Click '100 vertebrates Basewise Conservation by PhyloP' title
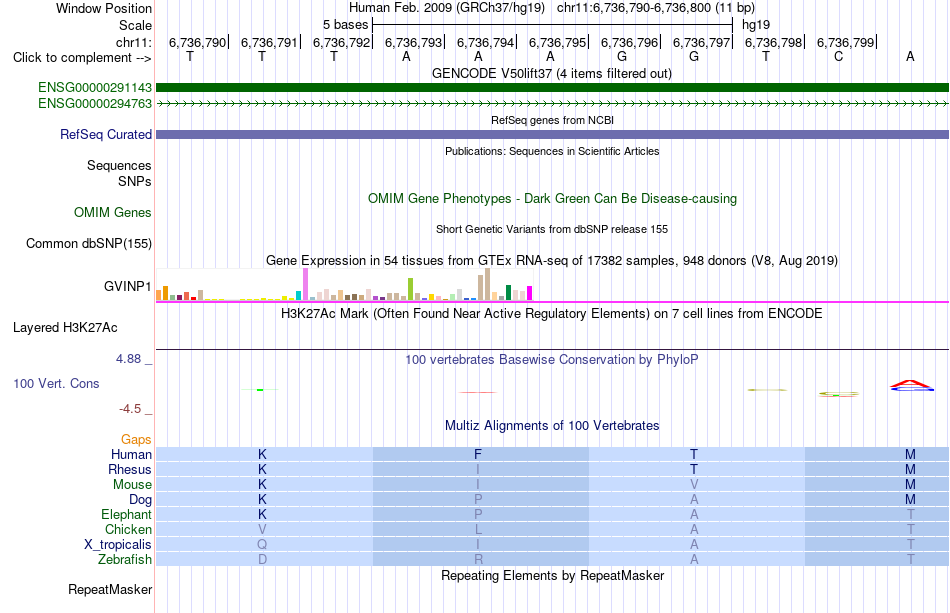The width and height of the screenshot is (950, 613). pyautogui.click(x=552, y=360)
